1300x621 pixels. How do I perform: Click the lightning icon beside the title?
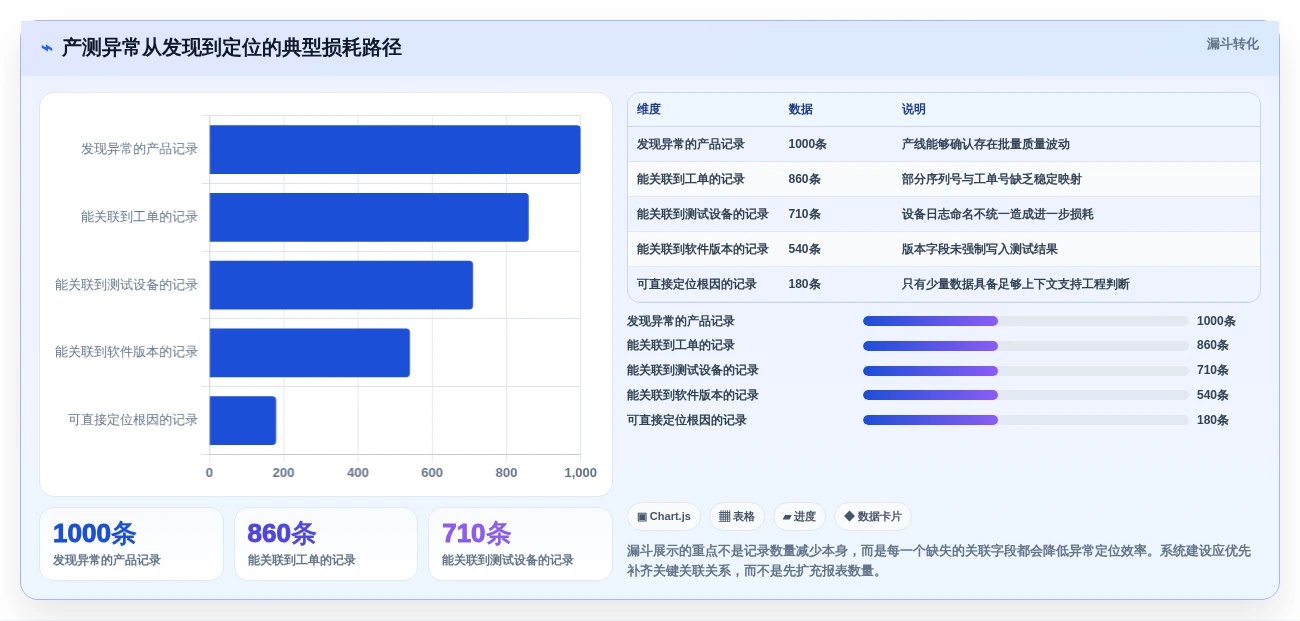click(47, 47)
